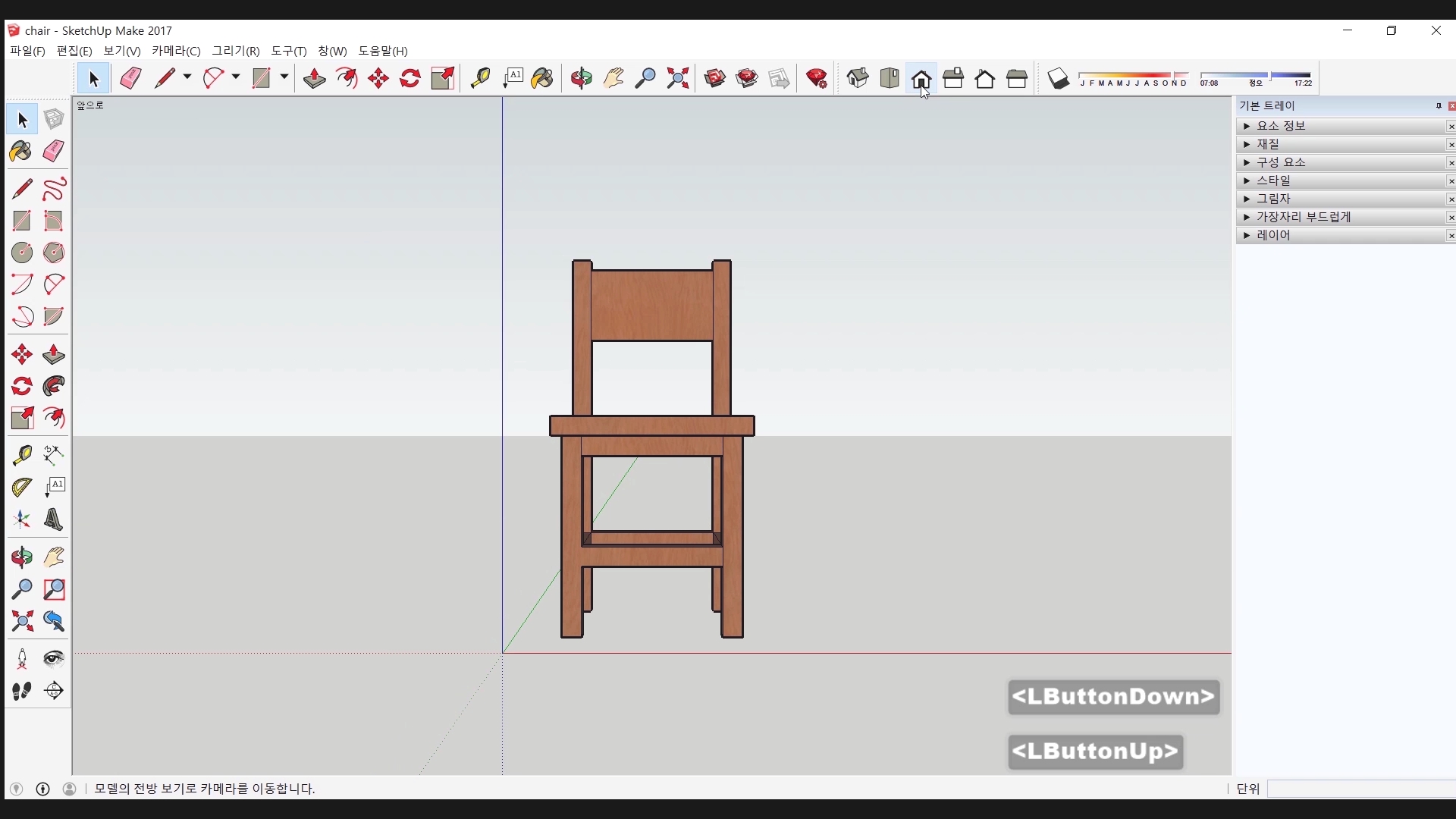Screen dimensions: 1456x819
Task: Click geo-location status bar icon
Action: tap(16, 789)
